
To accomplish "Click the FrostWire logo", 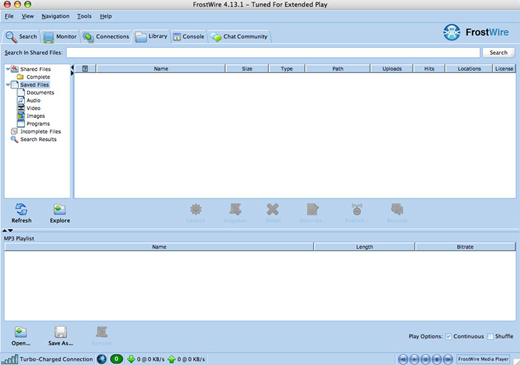I will 476,32.
